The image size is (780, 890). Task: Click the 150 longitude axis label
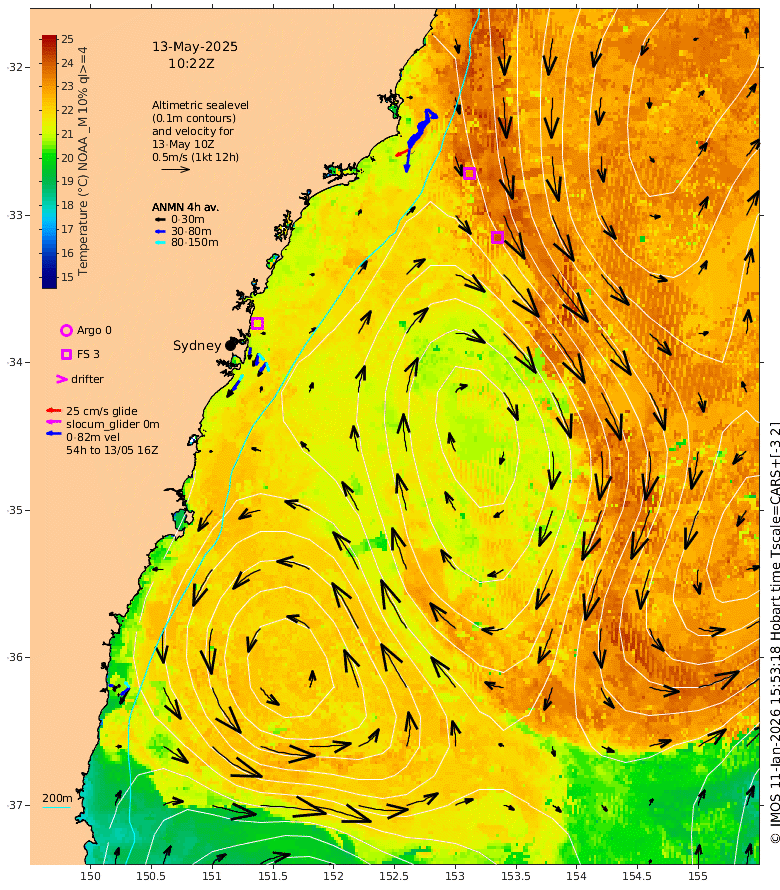pyautogui.click(x=90, y=876)
